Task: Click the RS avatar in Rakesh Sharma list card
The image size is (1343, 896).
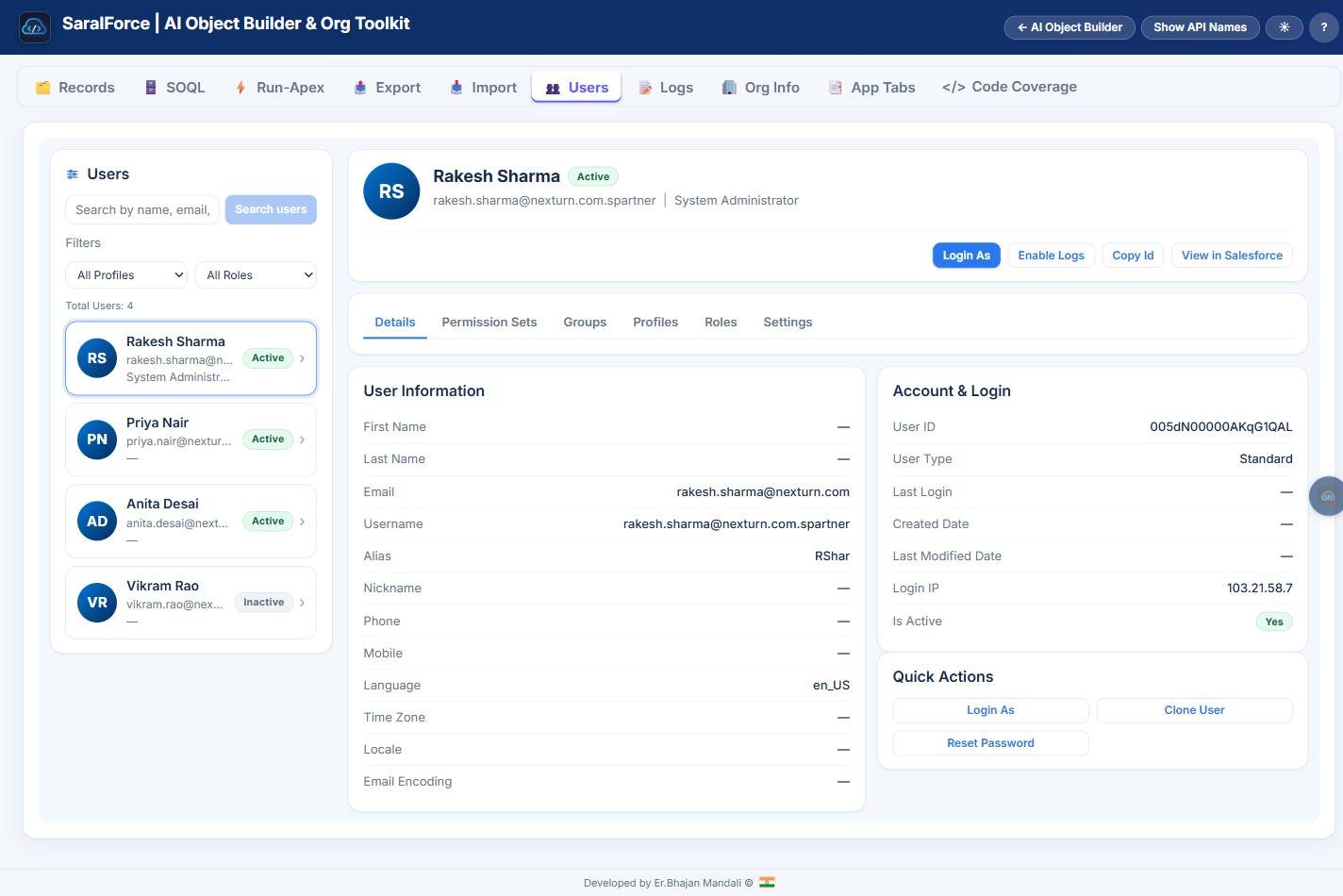Action: [97, 358]
